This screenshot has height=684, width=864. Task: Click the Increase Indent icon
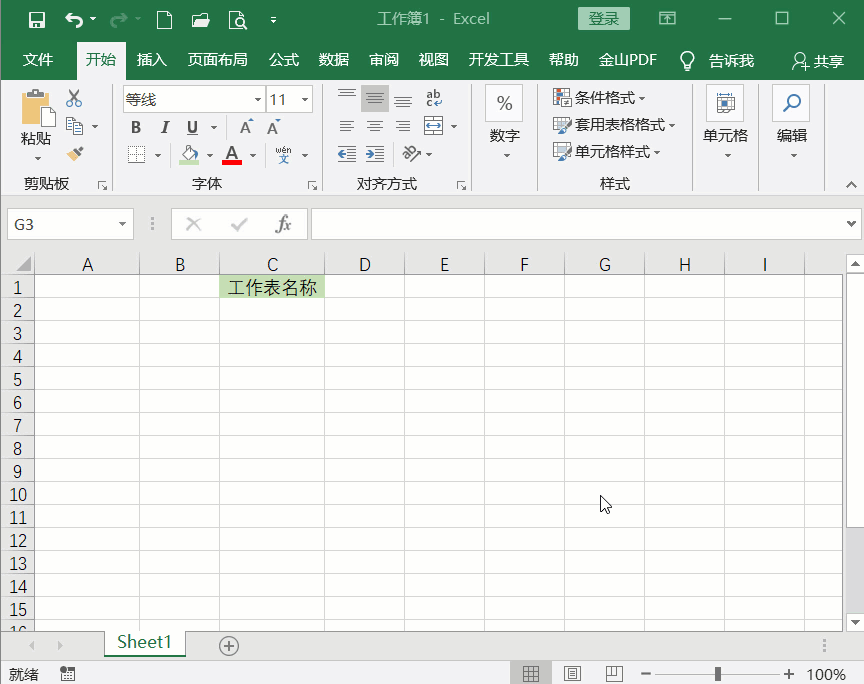coord(375,154)
